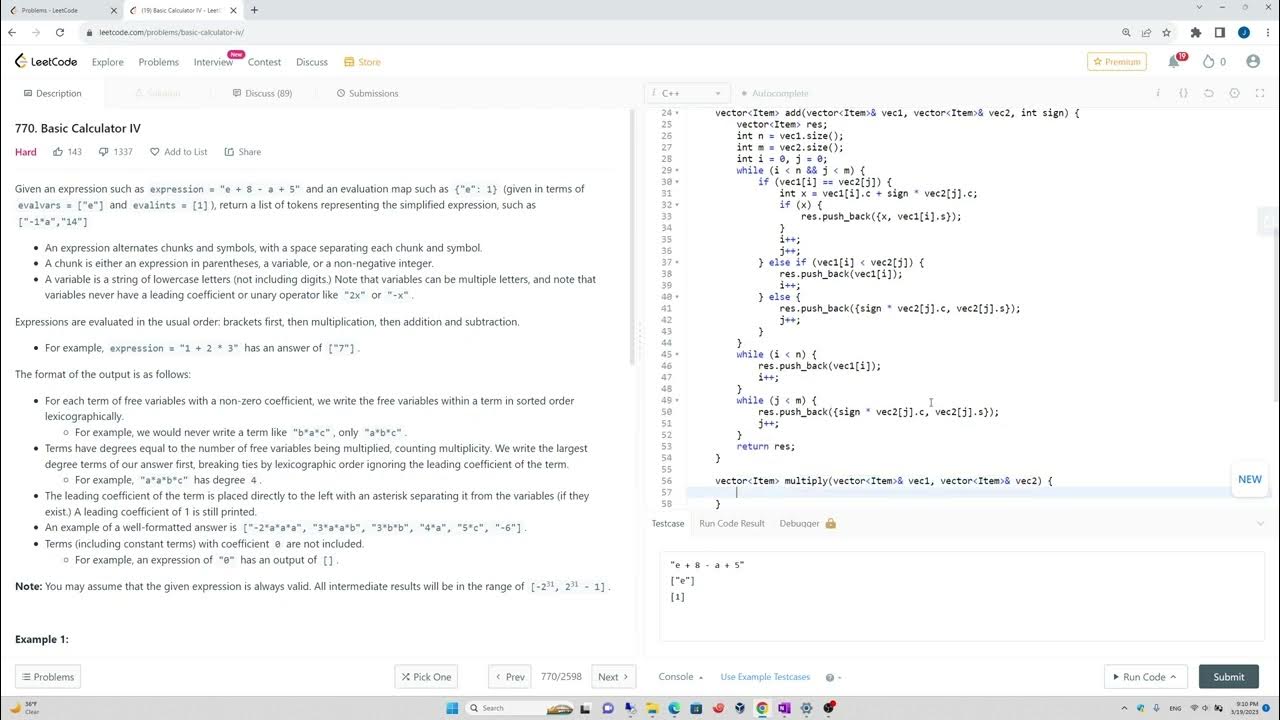Collapse the testcase panel chevron

(x=1260, y=523)
